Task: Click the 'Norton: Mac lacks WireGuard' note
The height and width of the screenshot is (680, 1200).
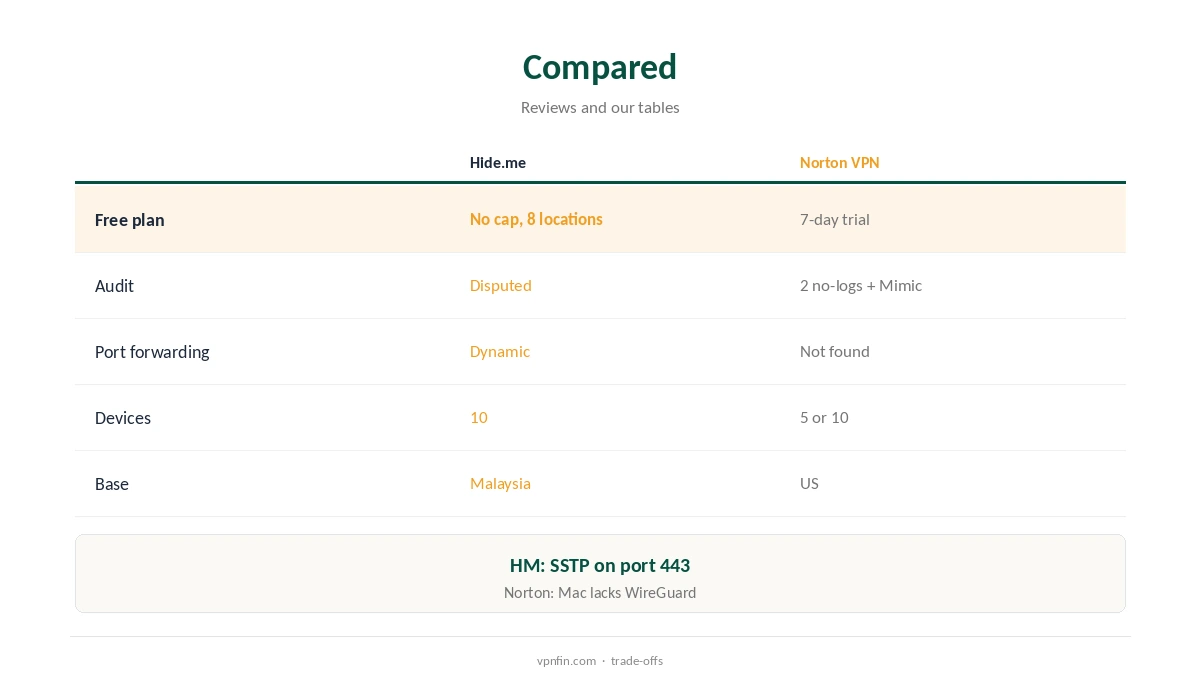Action: tap(600, 592)
